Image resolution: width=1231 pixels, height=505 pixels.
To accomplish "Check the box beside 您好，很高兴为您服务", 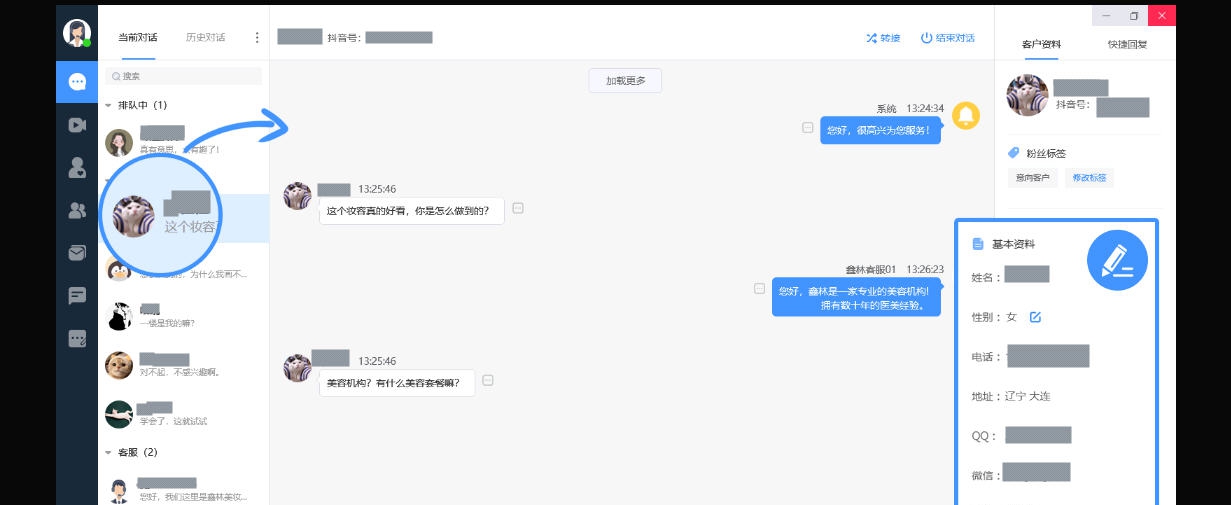I will [x=807, y=128].
